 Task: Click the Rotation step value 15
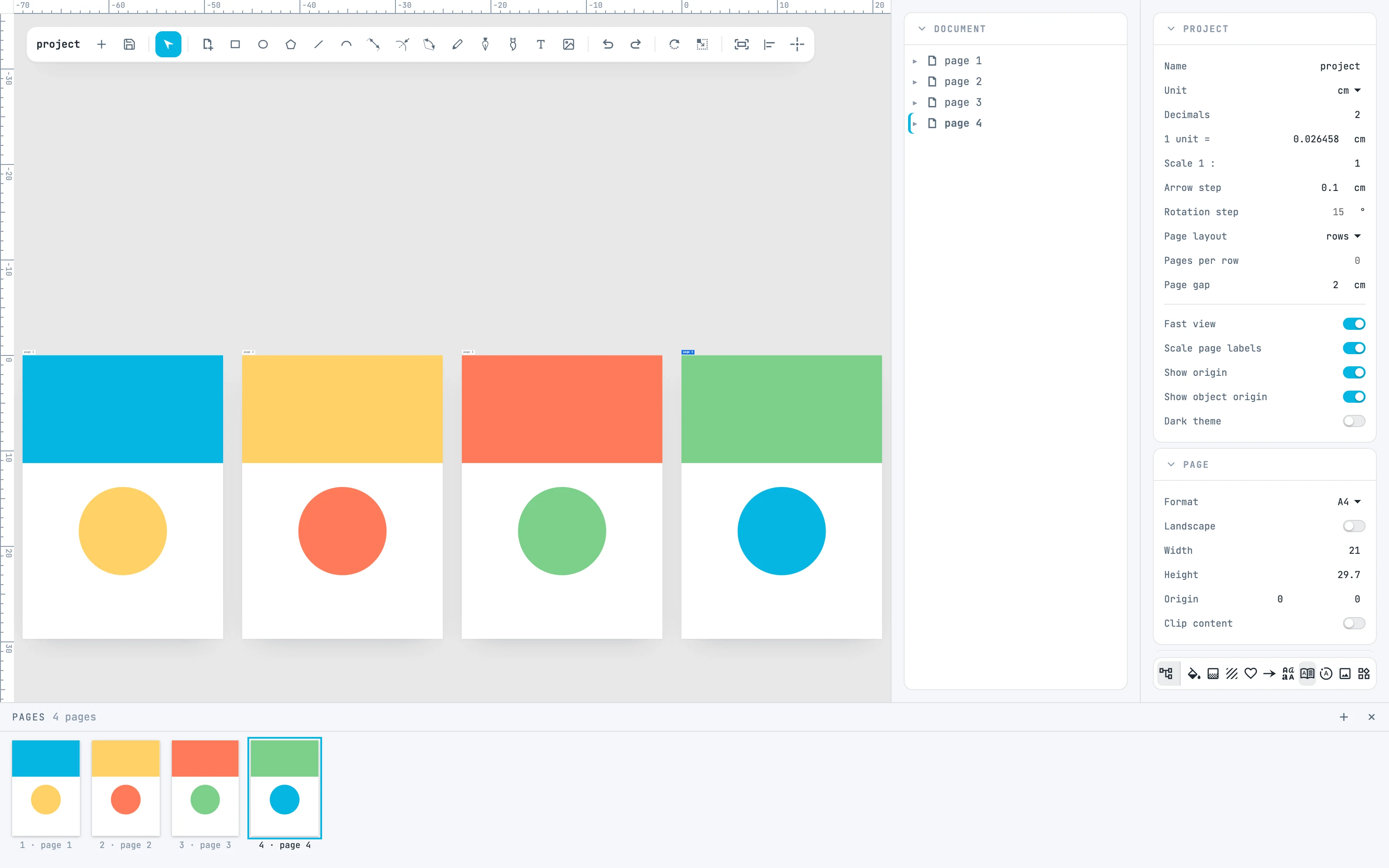(x=1338, y=212)
